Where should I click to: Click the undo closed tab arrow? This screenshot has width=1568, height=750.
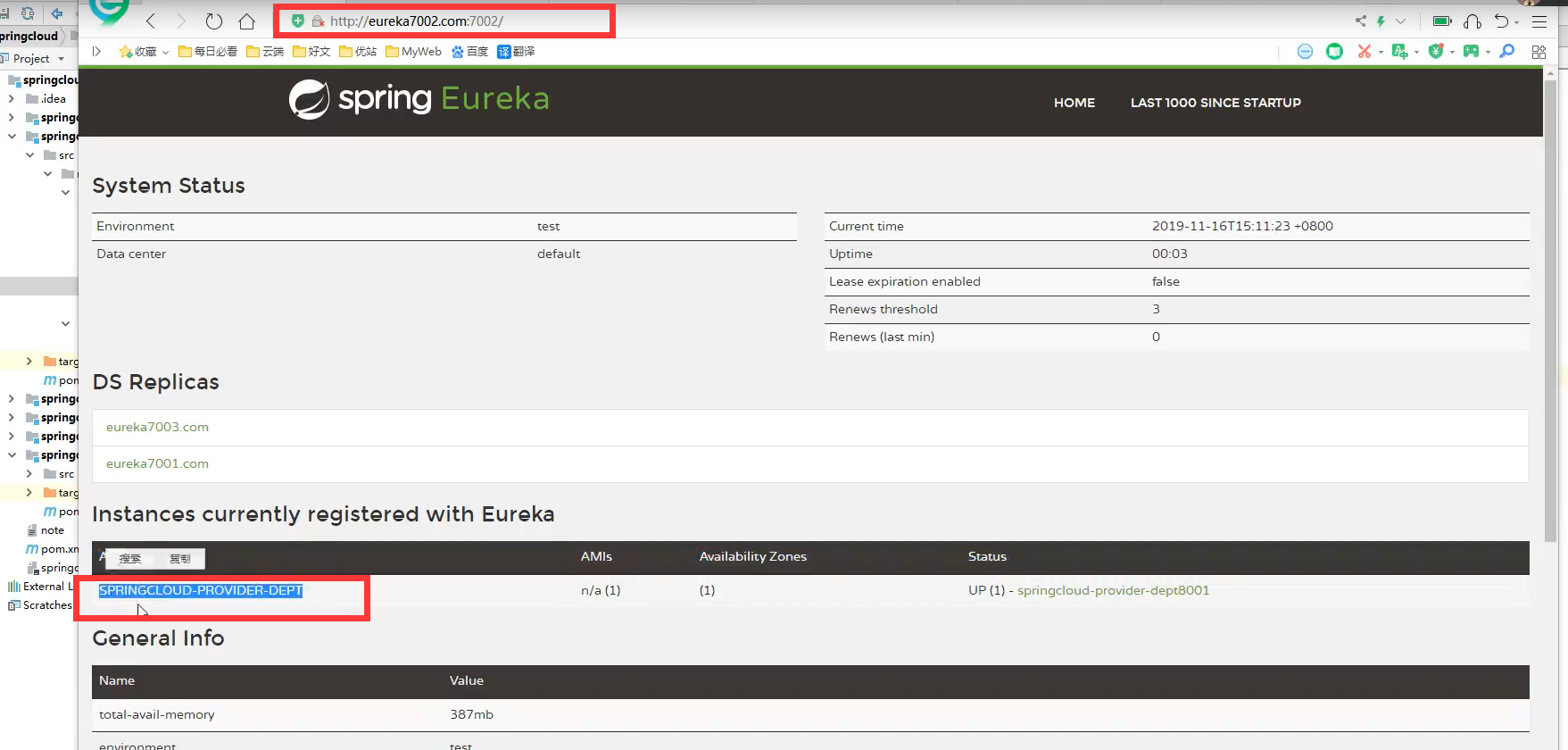coord(1502,21)
